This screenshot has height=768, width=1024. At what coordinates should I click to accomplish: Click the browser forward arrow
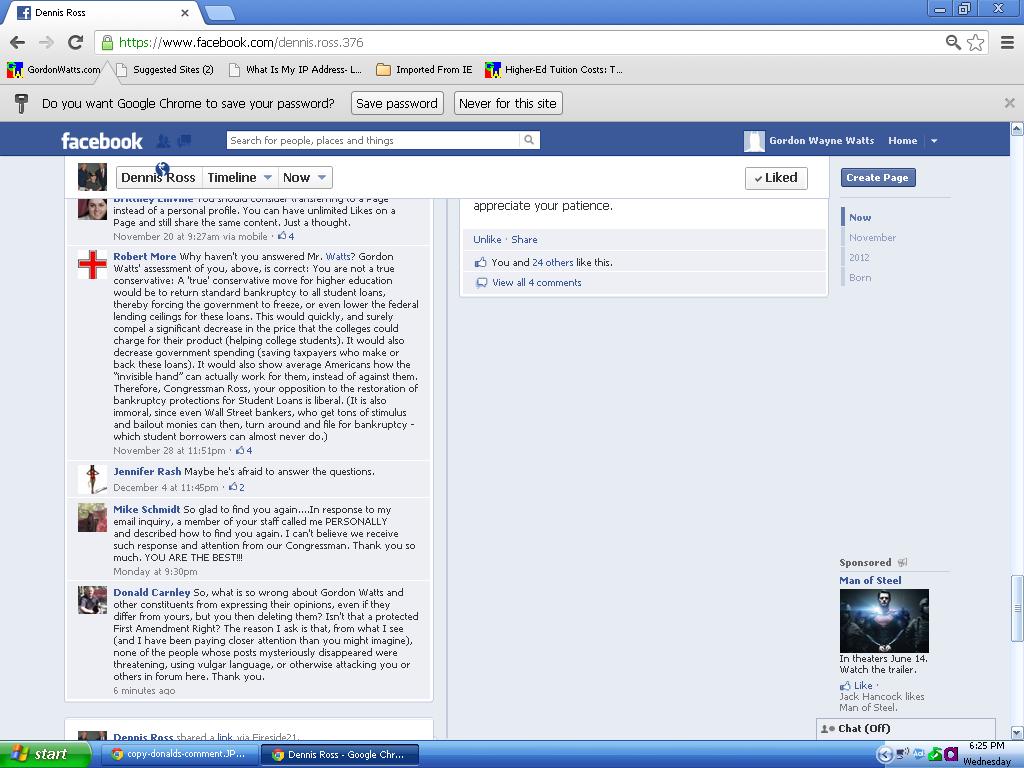pos(46,42)
